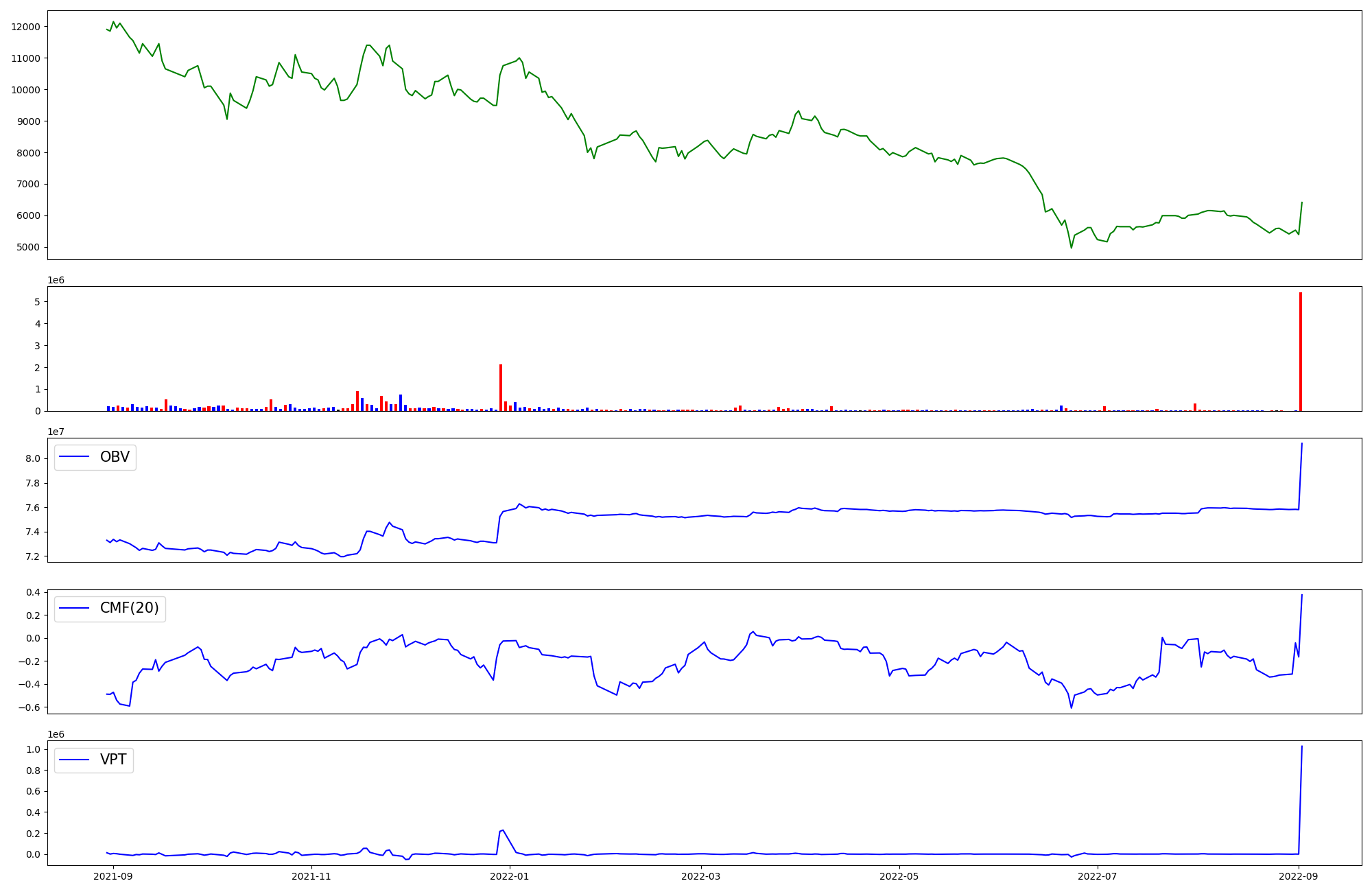
Task: Click the 2021-09 date tick label
Action: pyautogui.click(x=113, y=876)
